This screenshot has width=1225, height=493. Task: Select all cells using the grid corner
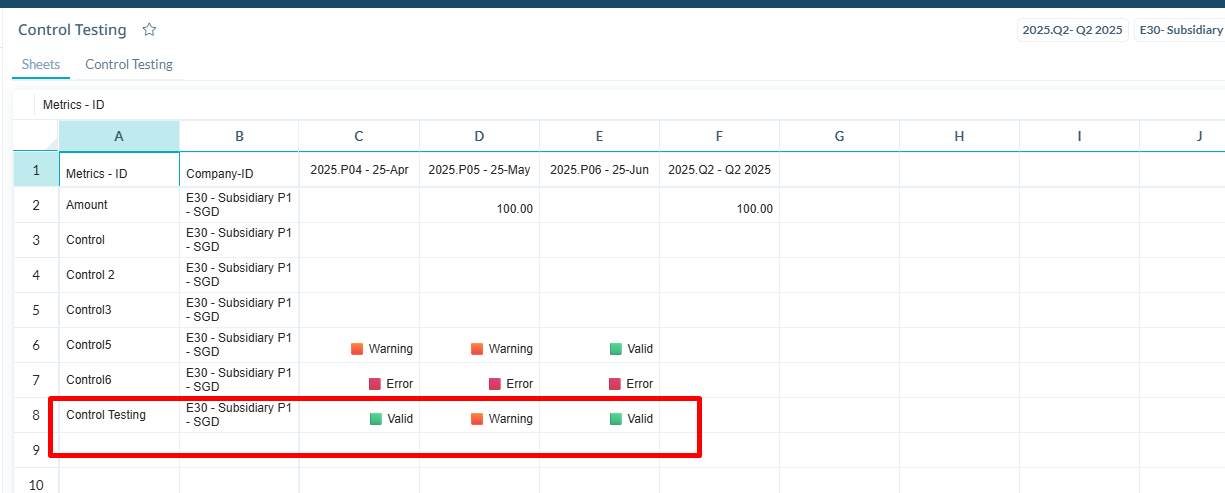point(36,136)
